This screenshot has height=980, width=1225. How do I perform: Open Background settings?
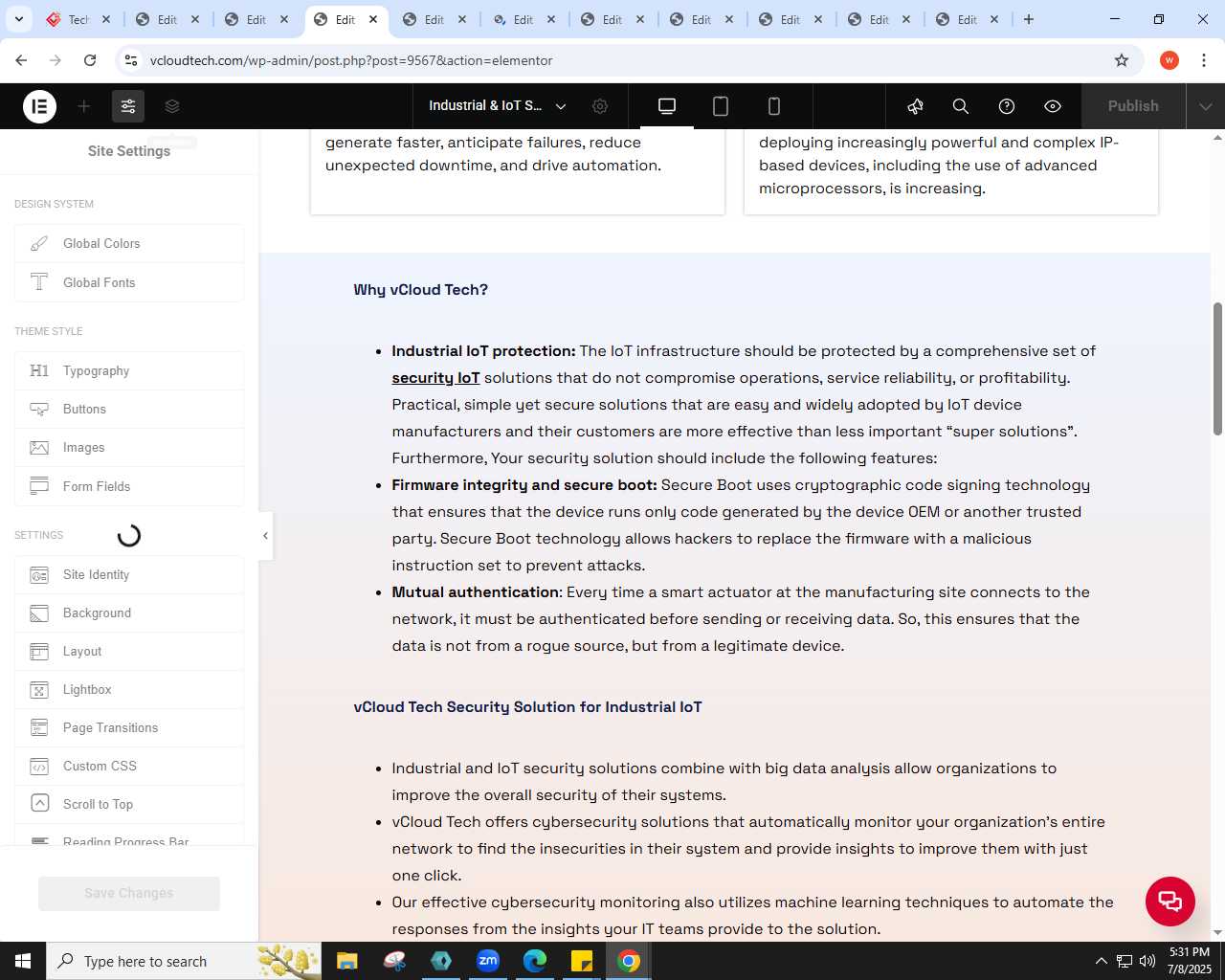coord(129,612)
